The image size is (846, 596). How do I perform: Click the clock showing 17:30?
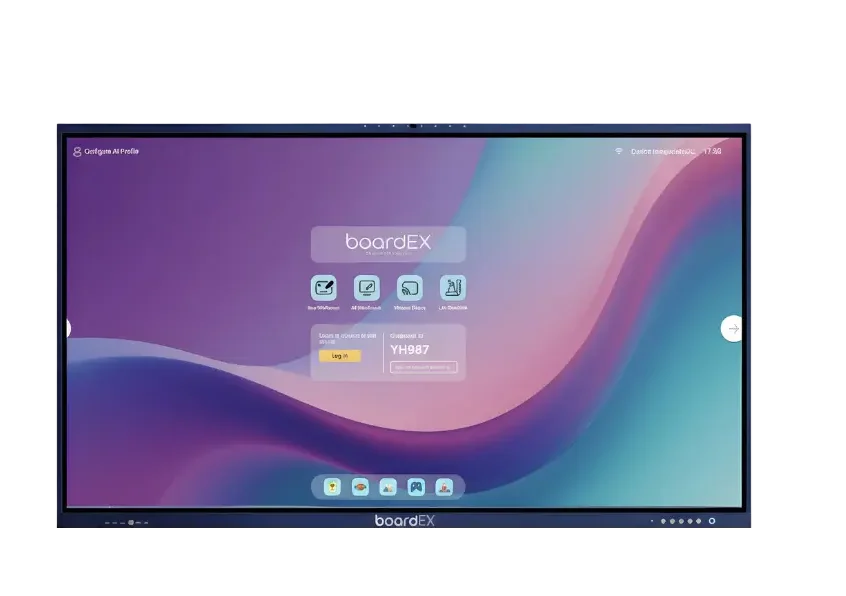(711, 151)
